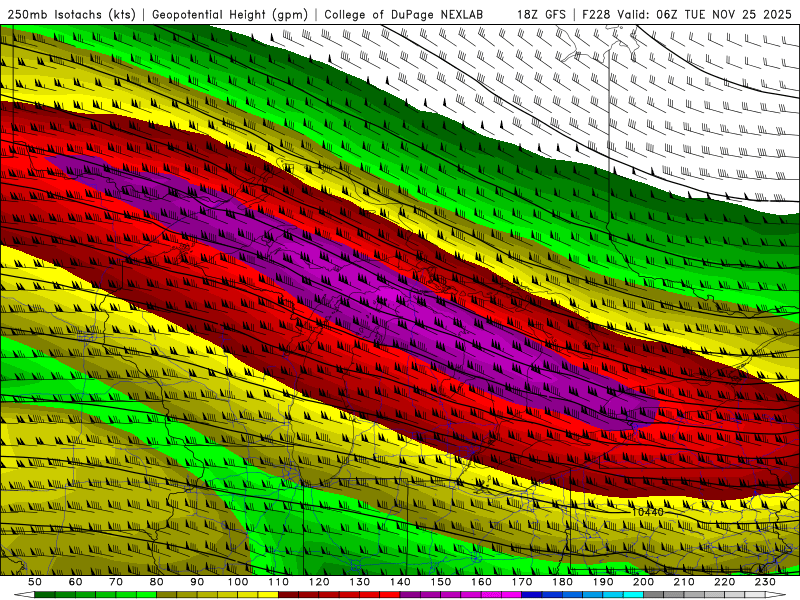Click the '200' value on the color scale
The image size is (800, 600).
click(x=643, y=582)
